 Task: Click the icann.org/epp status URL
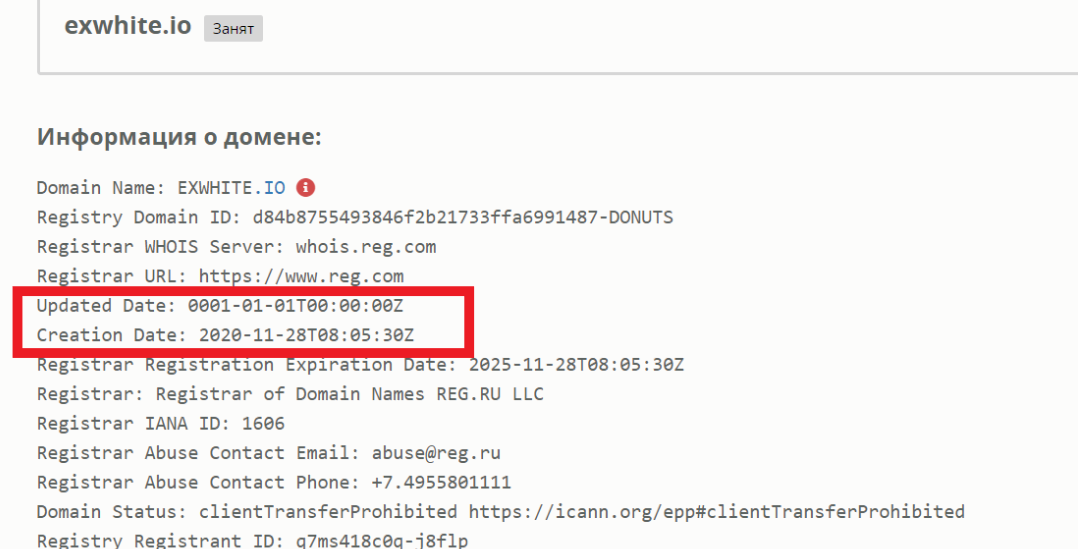click(x=717, y=512)
